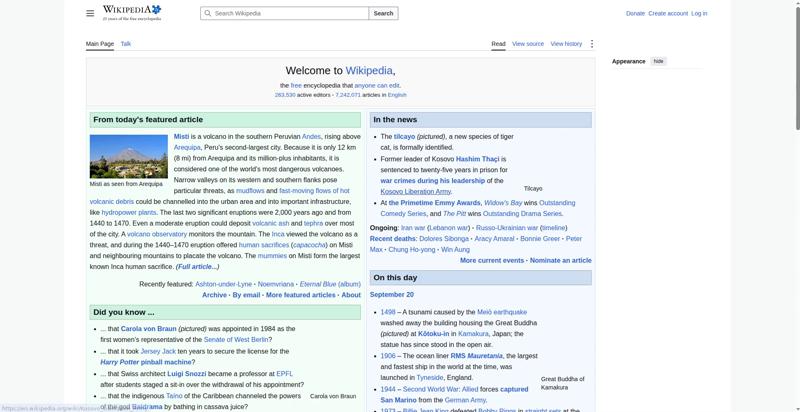Open the Hashim Thaçi link
This screenshot has width=800, height=412.
click(x=478, y=159)
